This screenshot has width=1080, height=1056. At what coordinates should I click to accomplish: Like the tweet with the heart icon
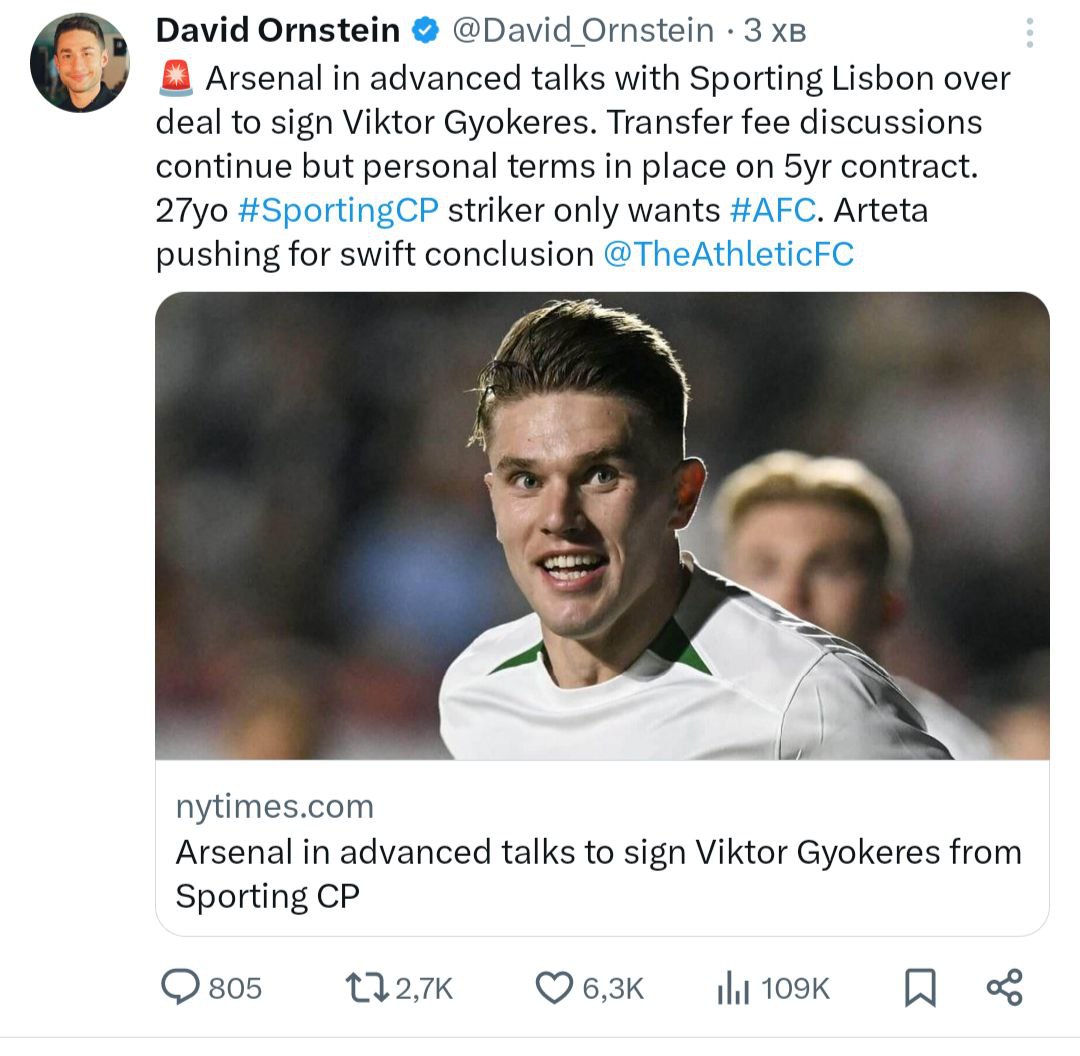553,988
